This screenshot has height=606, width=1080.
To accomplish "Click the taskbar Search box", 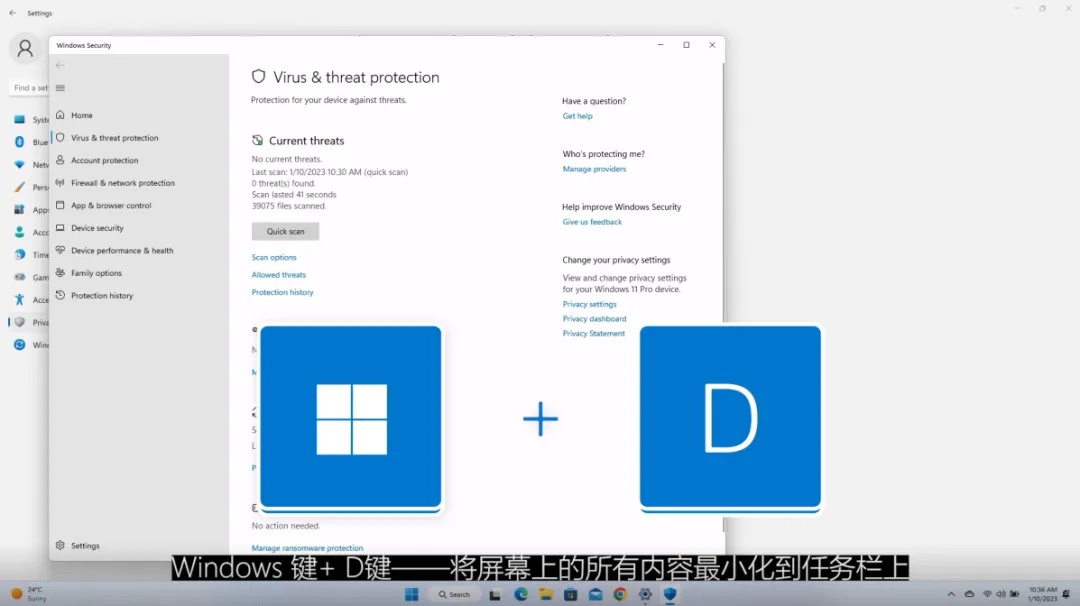I will click(453, 594).
